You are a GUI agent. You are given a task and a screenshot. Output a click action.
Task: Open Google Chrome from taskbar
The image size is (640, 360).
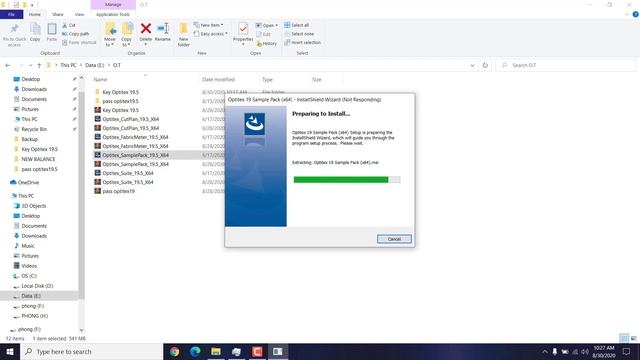pyautogui.click(x=175, y=351)
